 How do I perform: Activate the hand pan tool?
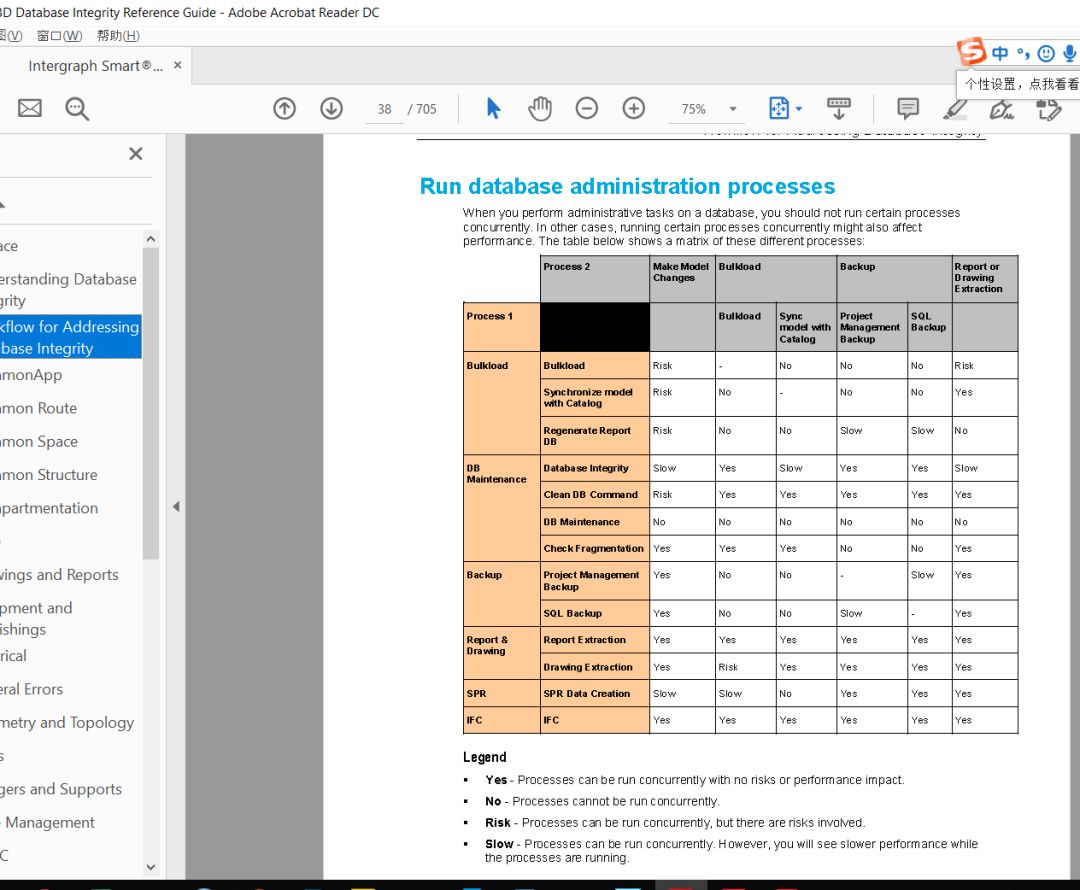[x=540, y=108]
